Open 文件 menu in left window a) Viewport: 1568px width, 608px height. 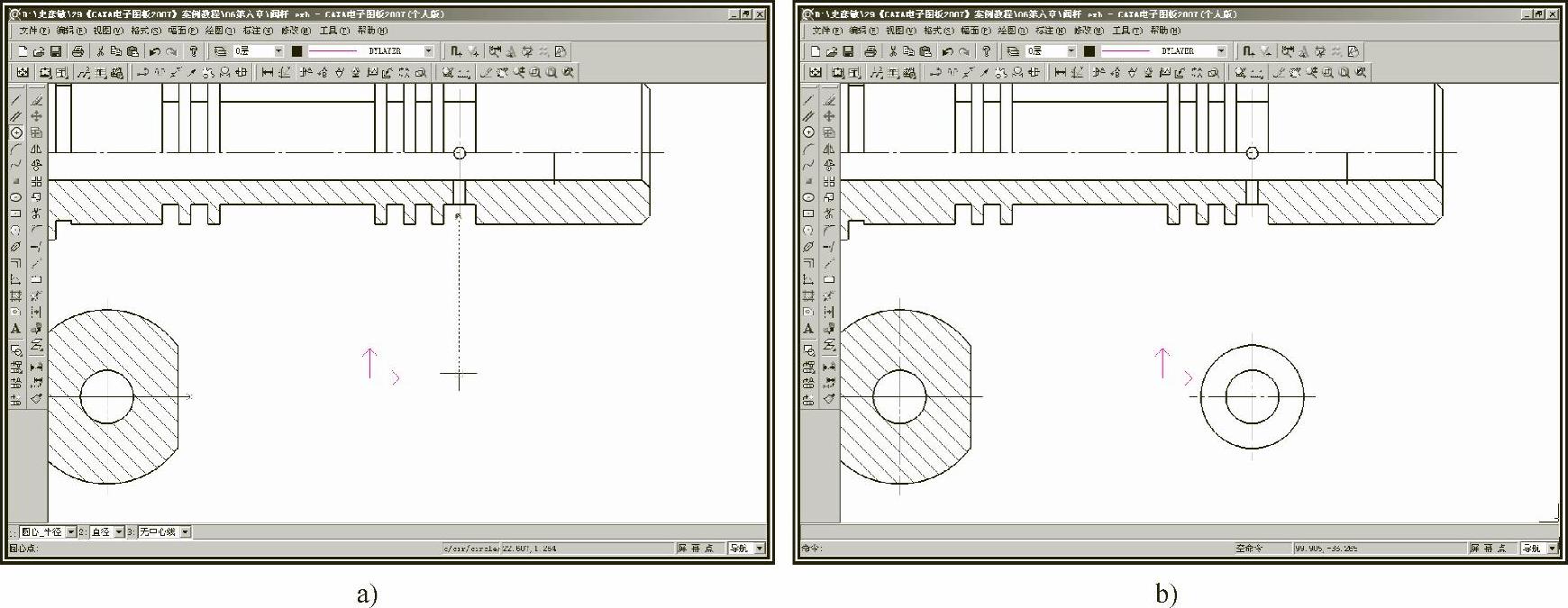point(33,31)
